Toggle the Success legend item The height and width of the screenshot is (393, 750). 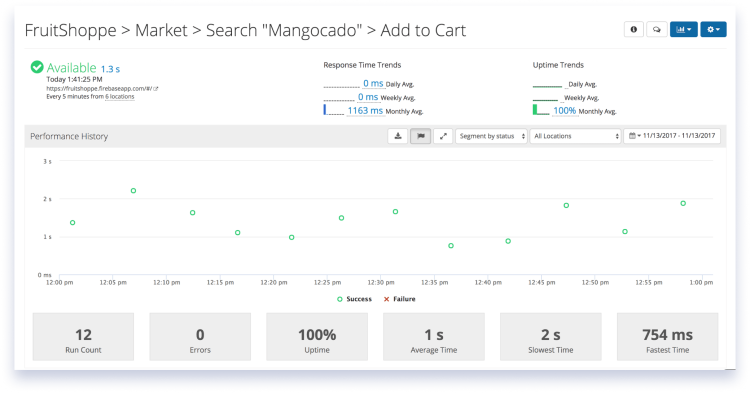tap(354, 299)
